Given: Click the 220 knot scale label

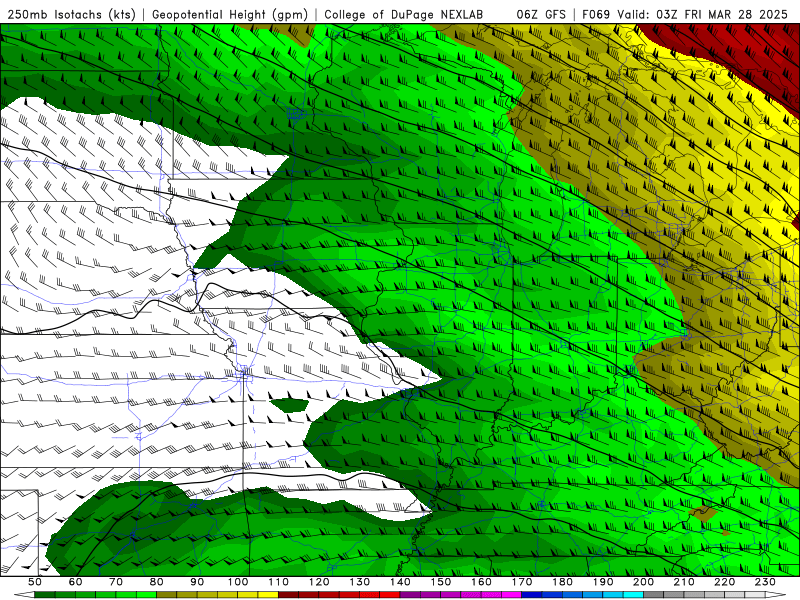Looking at the screenshot, I should tap(724, 582).
